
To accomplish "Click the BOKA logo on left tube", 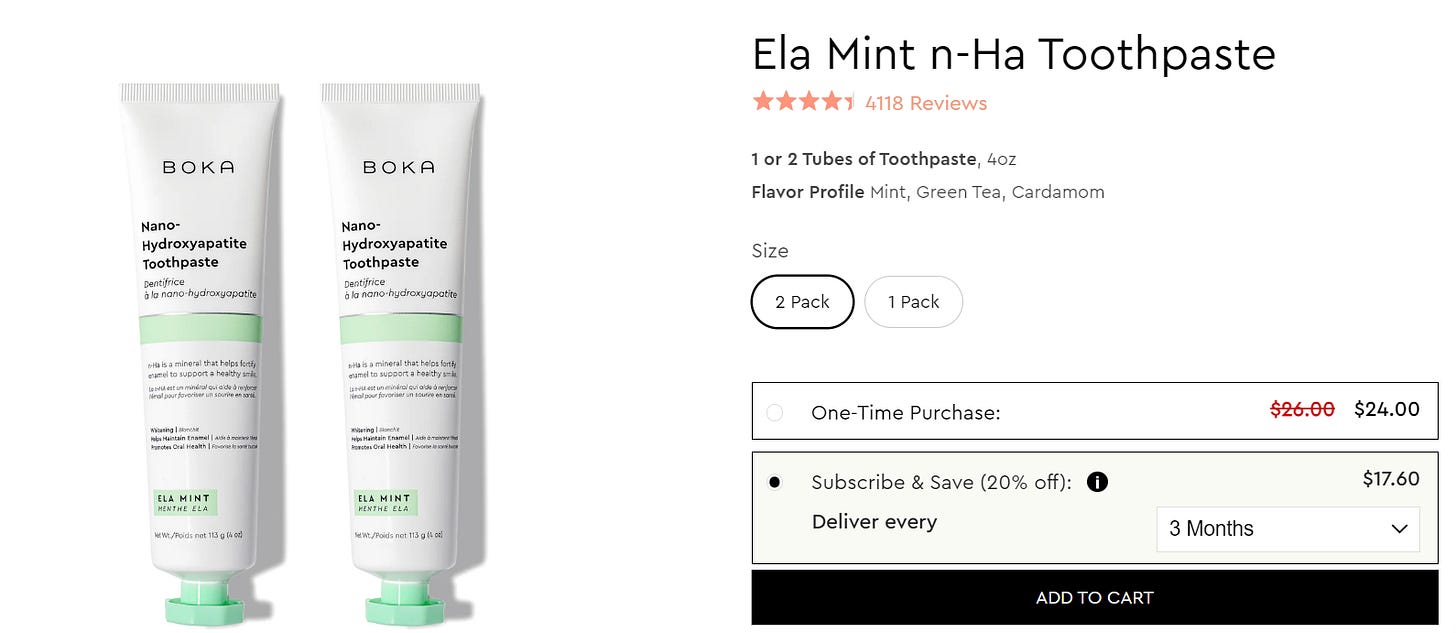I will tap(199, 167).
